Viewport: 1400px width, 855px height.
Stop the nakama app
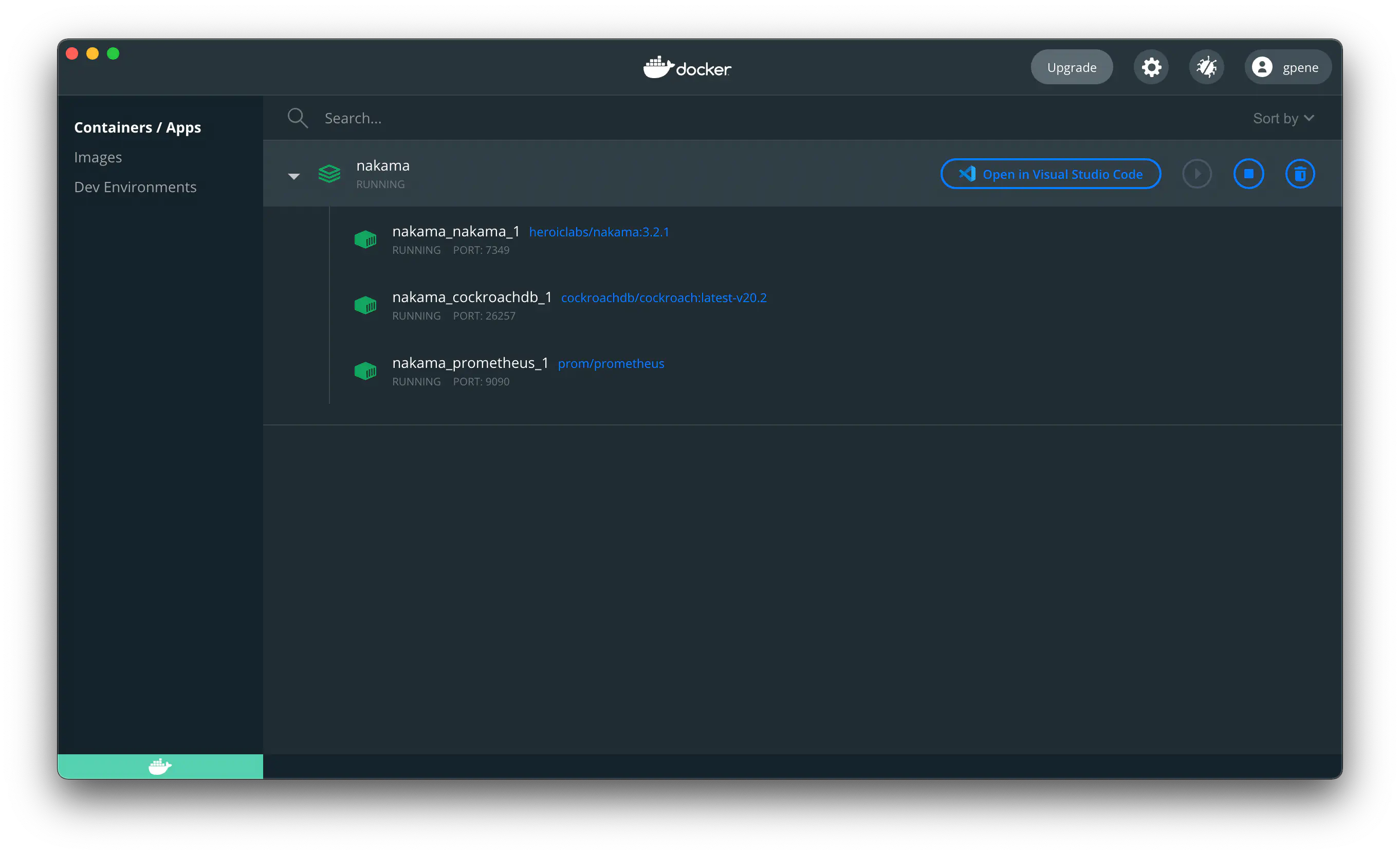(x=1248, y=174)
